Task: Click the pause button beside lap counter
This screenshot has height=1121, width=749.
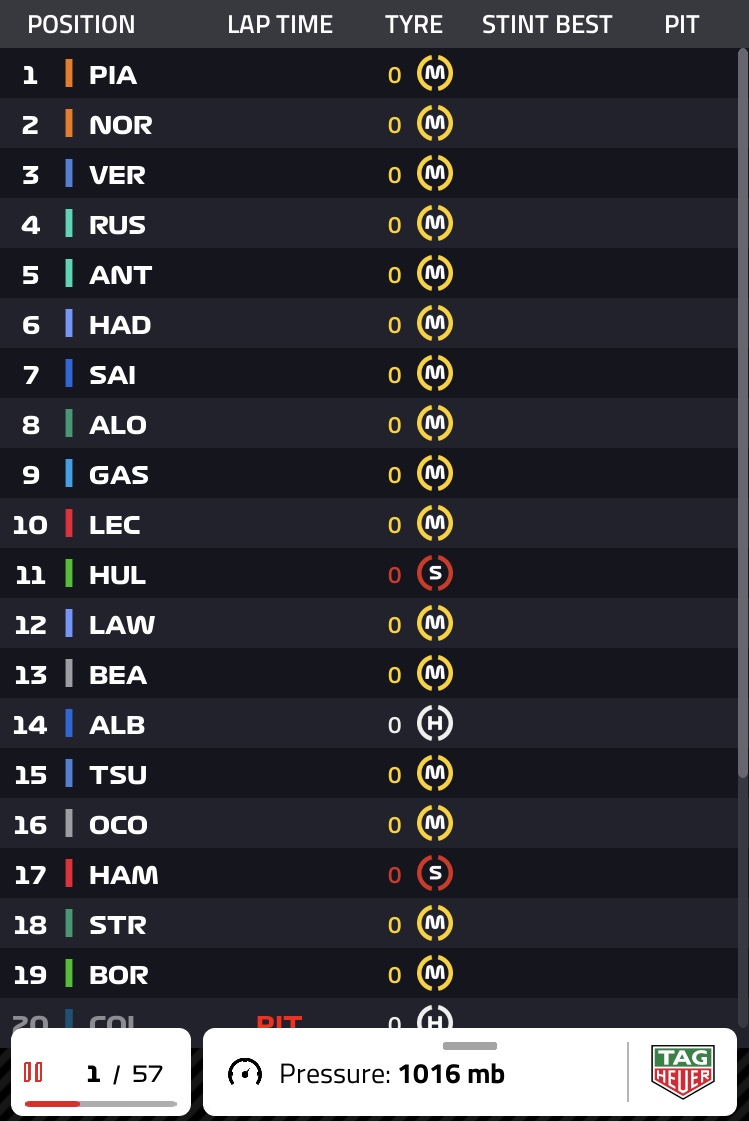Action: click(34, 1073)
